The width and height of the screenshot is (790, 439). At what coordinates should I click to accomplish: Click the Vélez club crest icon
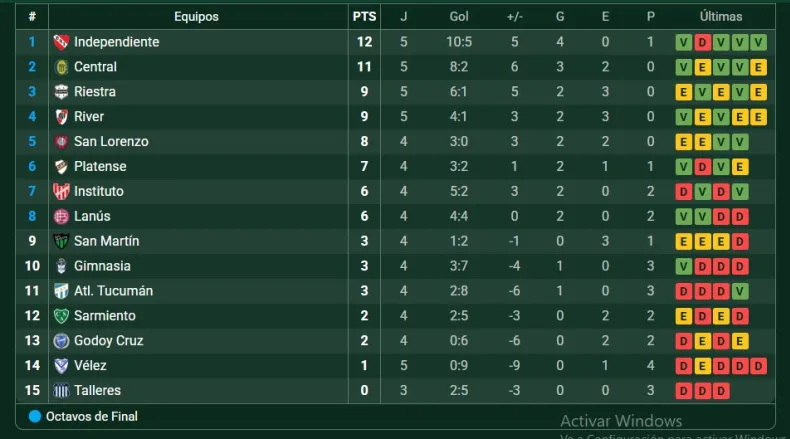click(60, 366)
